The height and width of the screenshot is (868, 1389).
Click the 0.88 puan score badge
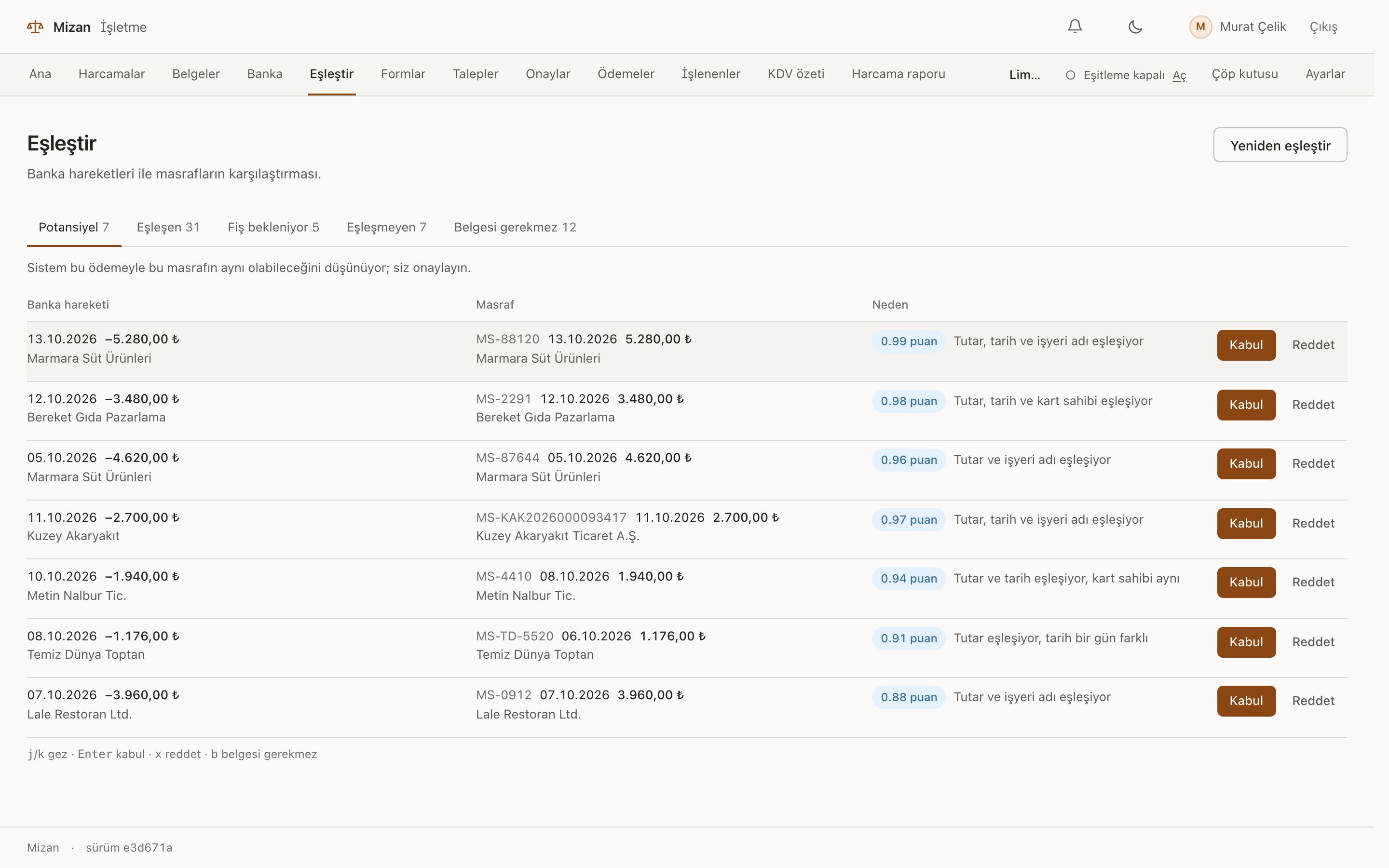coord(909,697)
